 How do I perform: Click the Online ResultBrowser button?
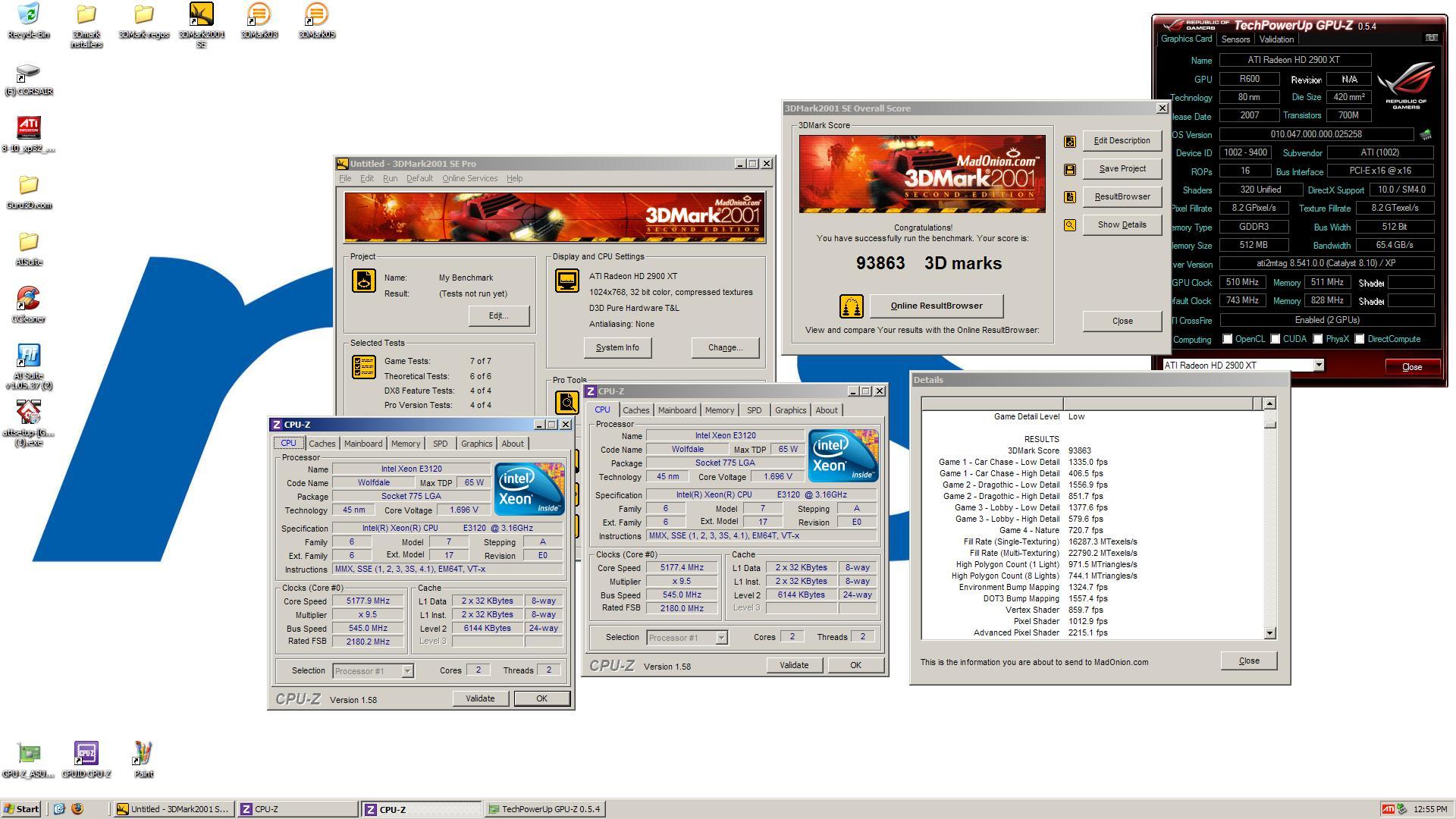tap(937, 306)
